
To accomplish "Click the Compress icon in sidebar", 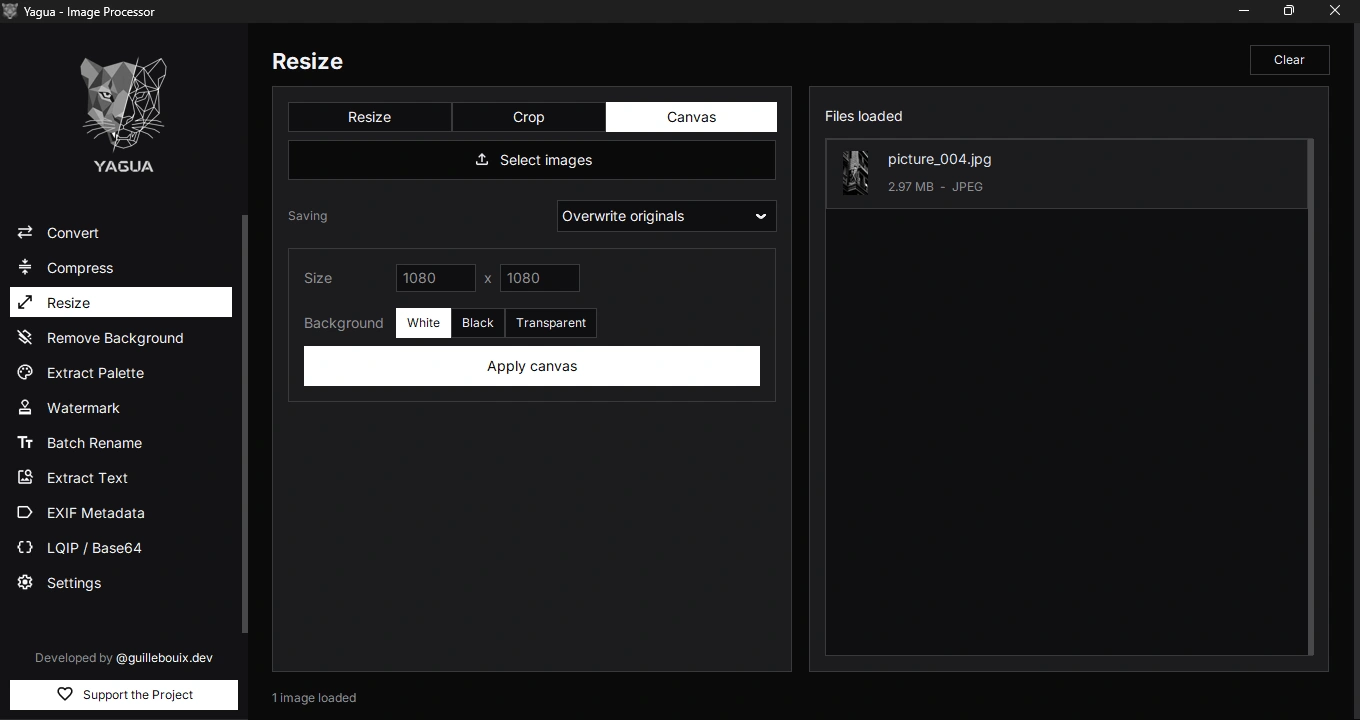I will coord(25,267).
